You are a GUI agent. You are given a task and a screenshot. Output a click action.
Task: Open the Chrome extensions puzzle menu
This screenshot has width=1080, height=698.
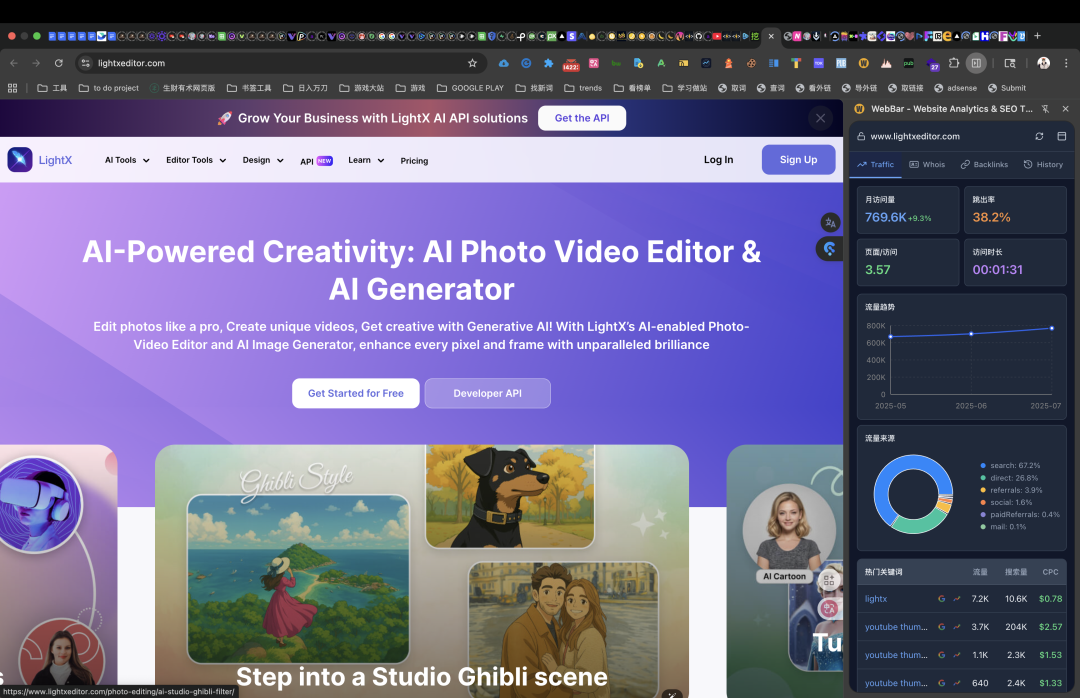pos(954,63)
